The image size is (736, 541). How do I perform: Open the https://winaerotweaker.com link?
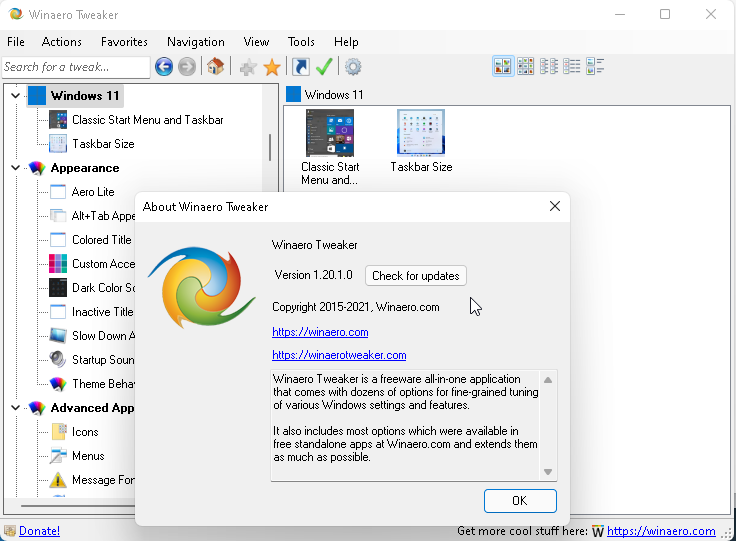coord(339,355)
